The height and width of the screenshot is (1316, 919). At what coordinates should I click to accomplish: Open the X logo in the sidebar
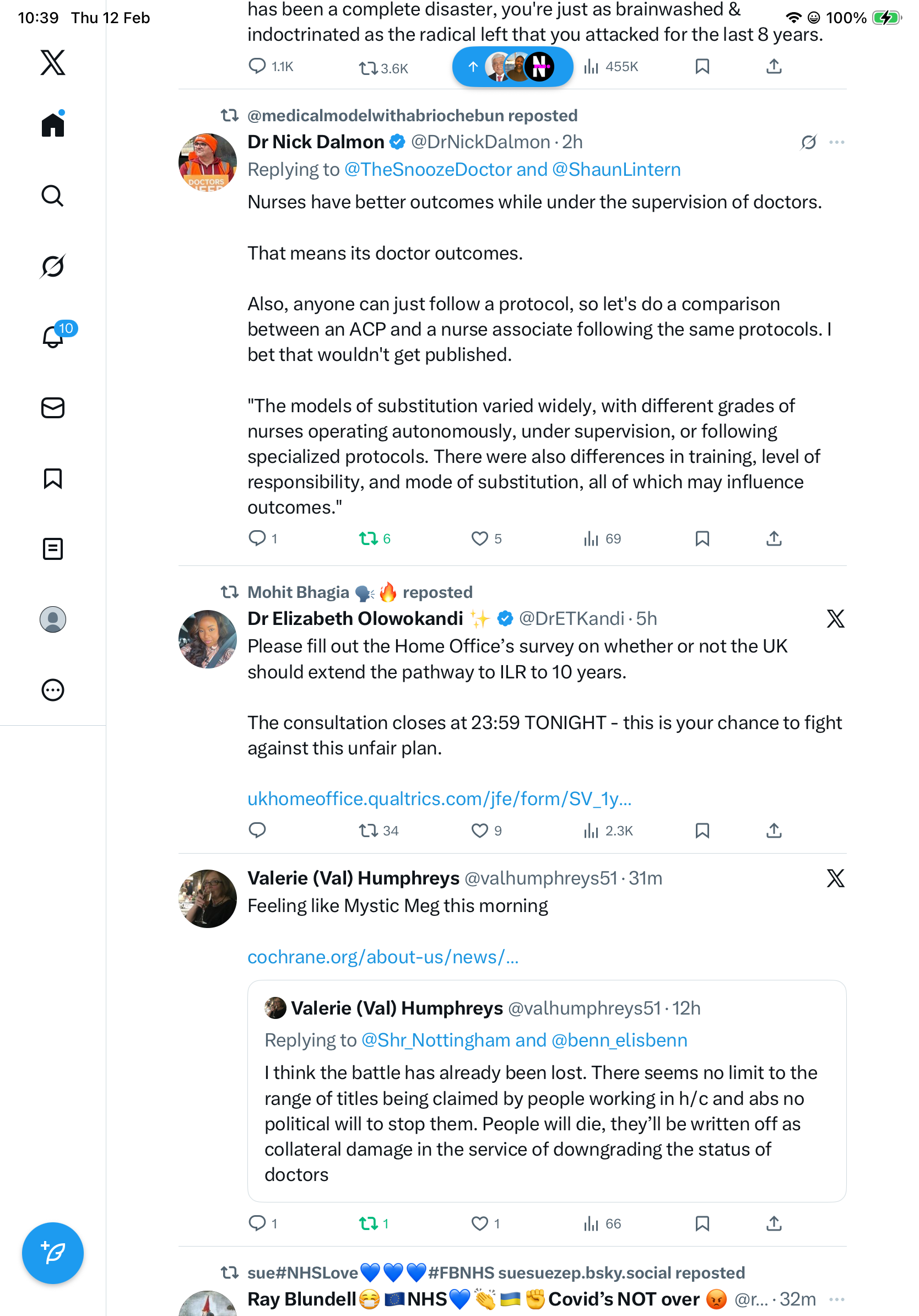point(53,62)
